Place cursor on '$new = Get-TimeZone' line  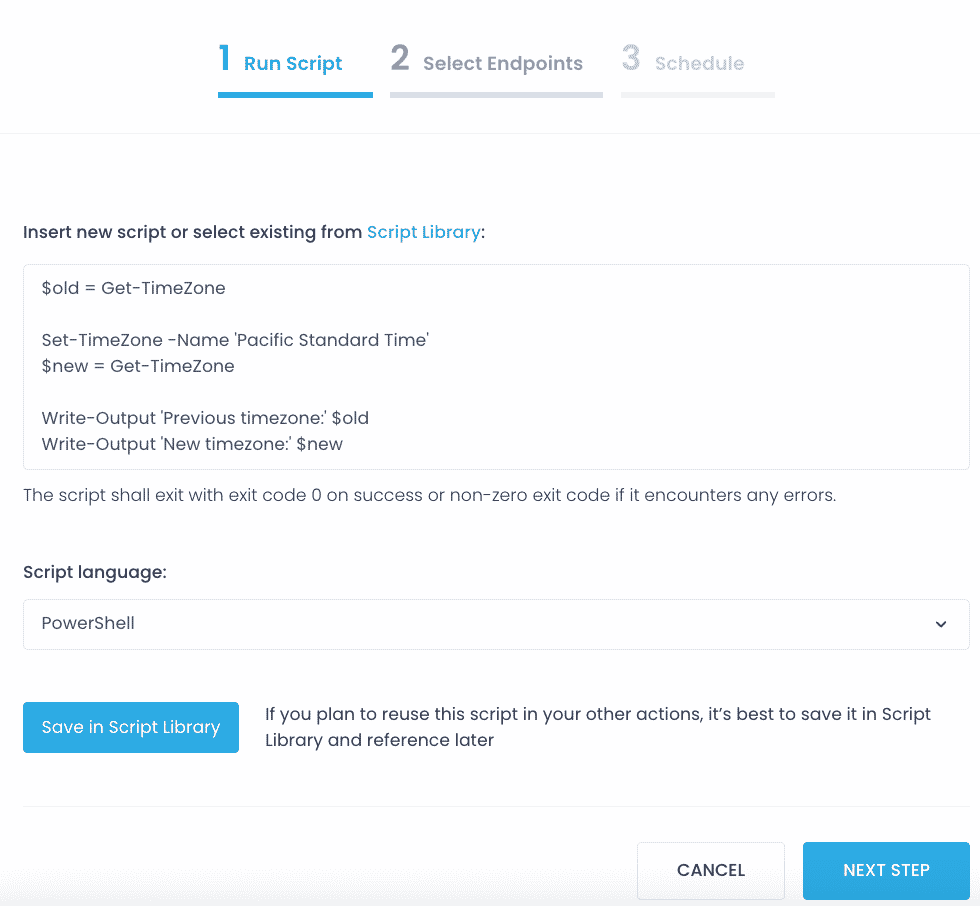138,366
